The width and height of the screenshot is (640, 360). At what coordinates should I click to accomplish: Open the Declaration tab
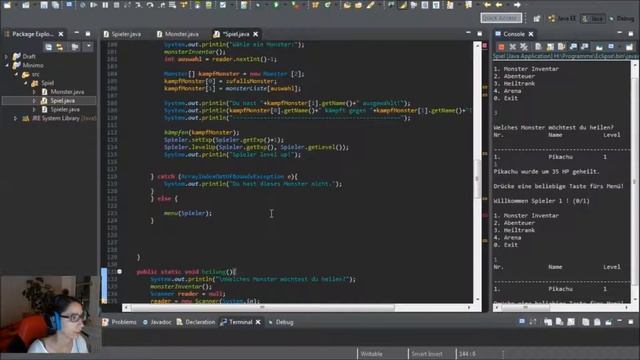196,322
